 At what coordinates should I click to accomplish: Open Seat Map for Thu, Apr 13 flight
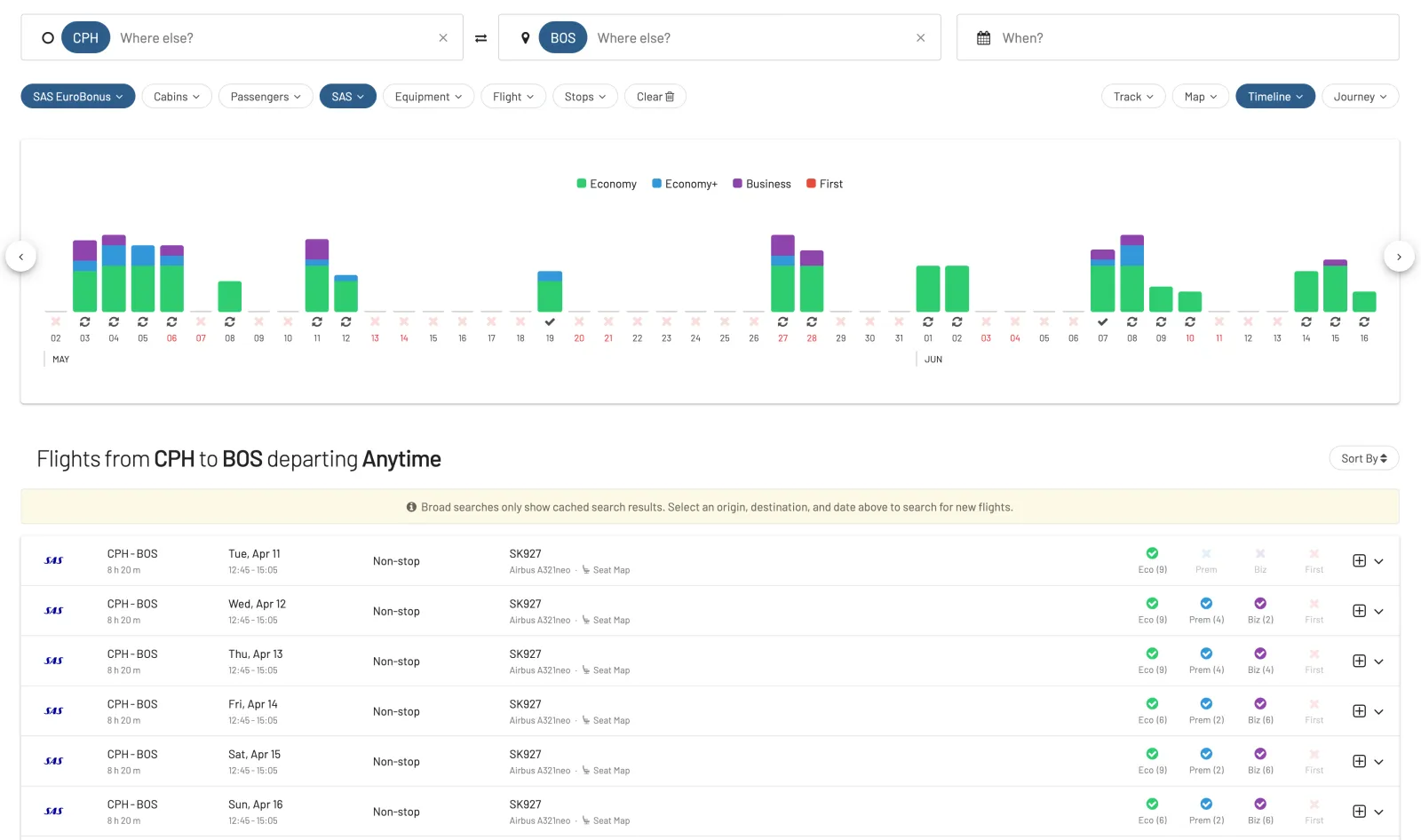point(606,670)
